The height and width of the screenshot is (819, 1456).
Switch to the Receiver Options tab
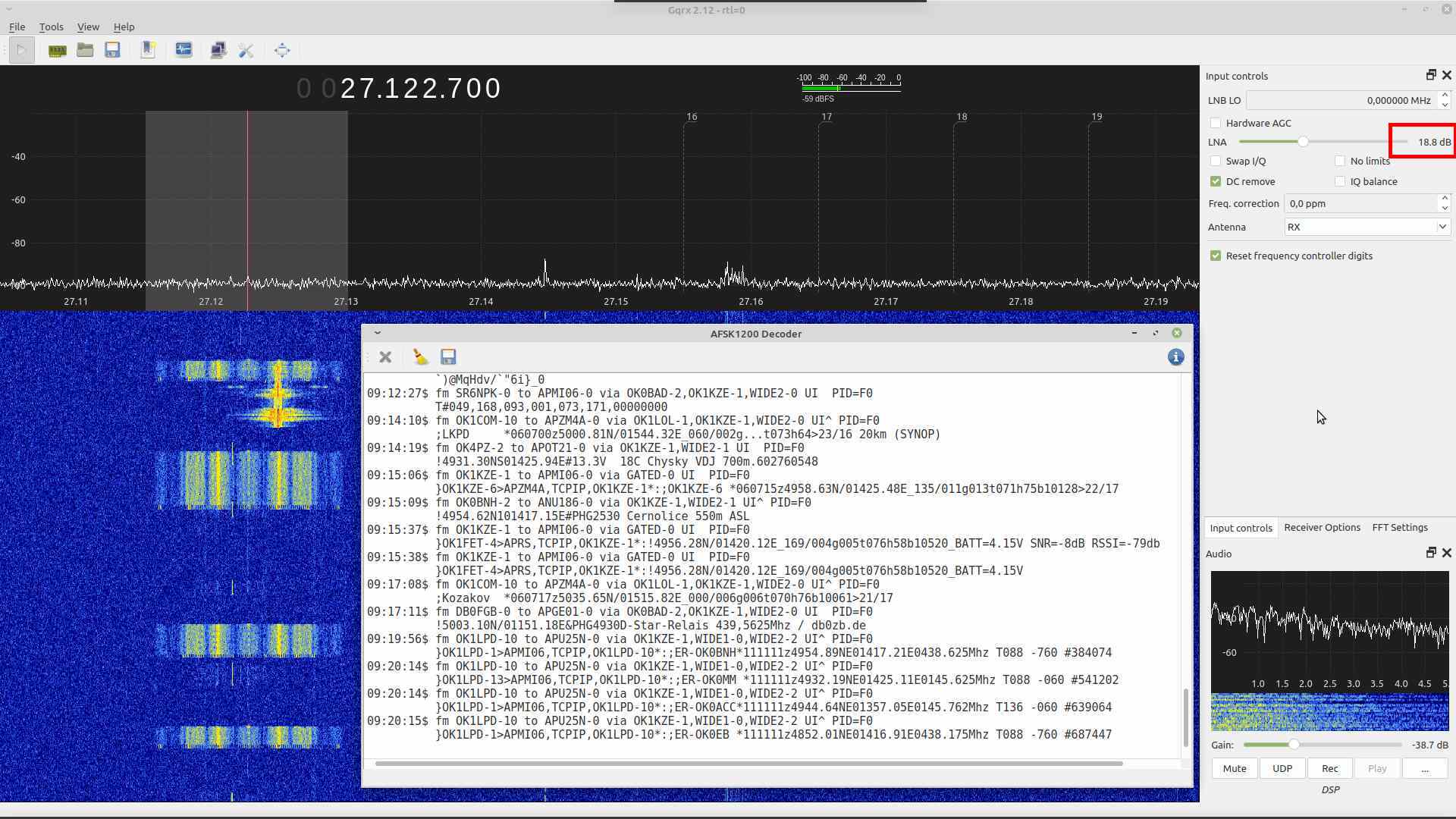(x=1322, y=527)
